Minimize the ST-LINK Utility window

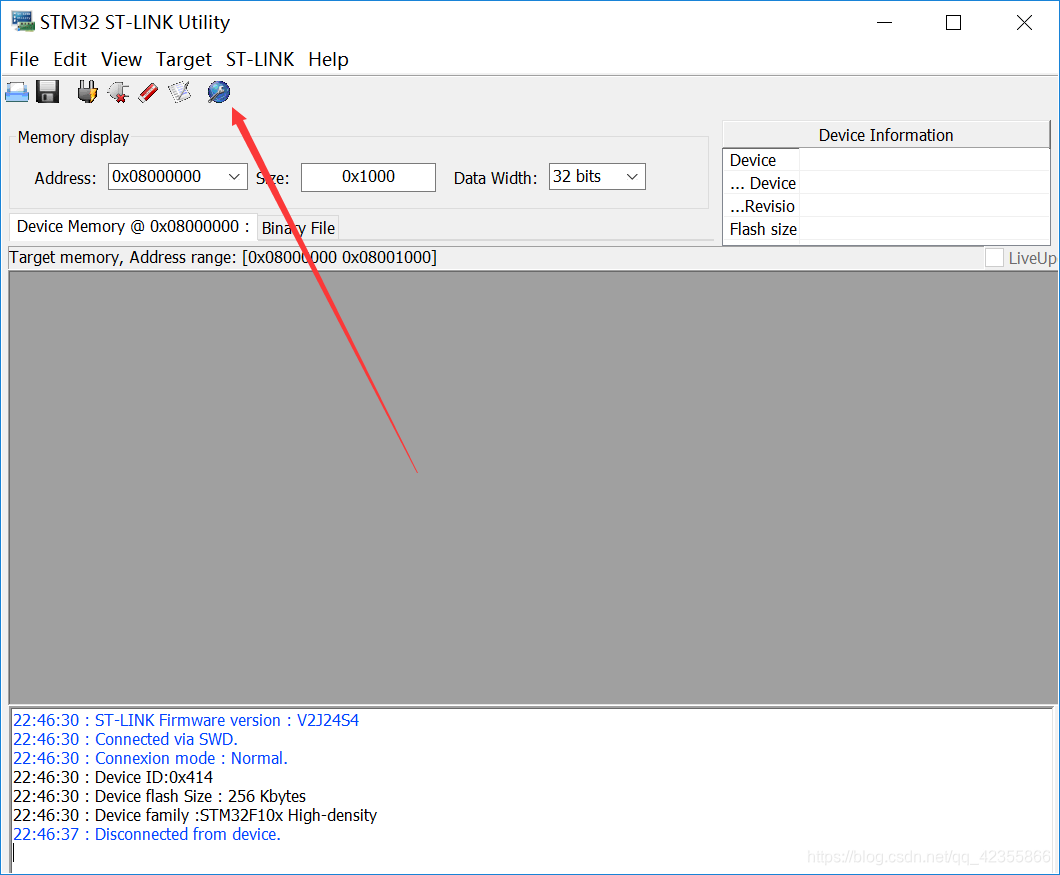tap(884, 22)
